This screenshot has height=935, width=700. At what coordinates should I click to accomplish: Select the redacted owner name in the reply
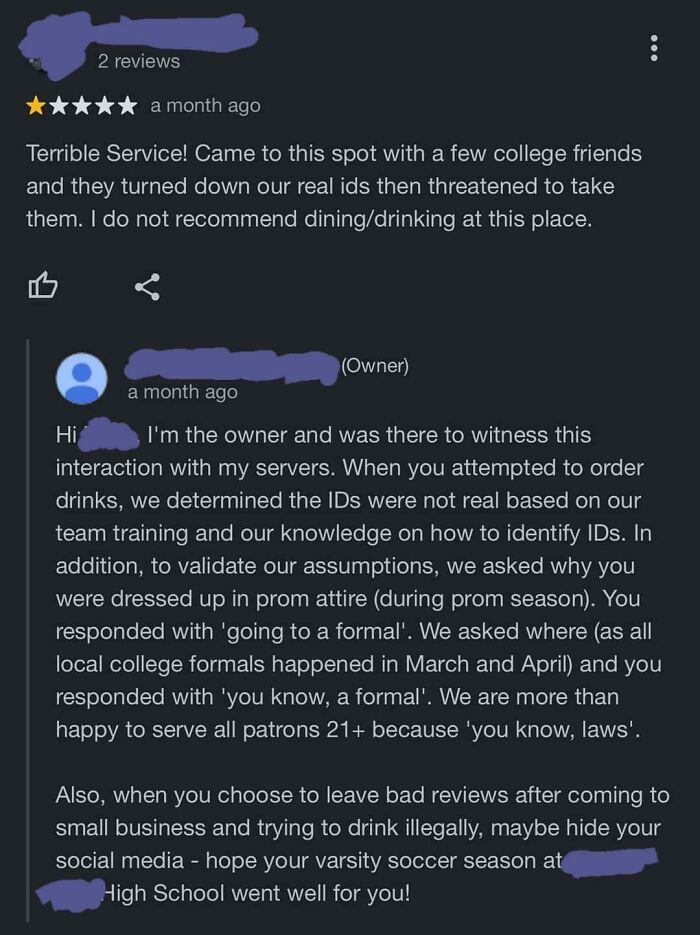coord(230,365)
